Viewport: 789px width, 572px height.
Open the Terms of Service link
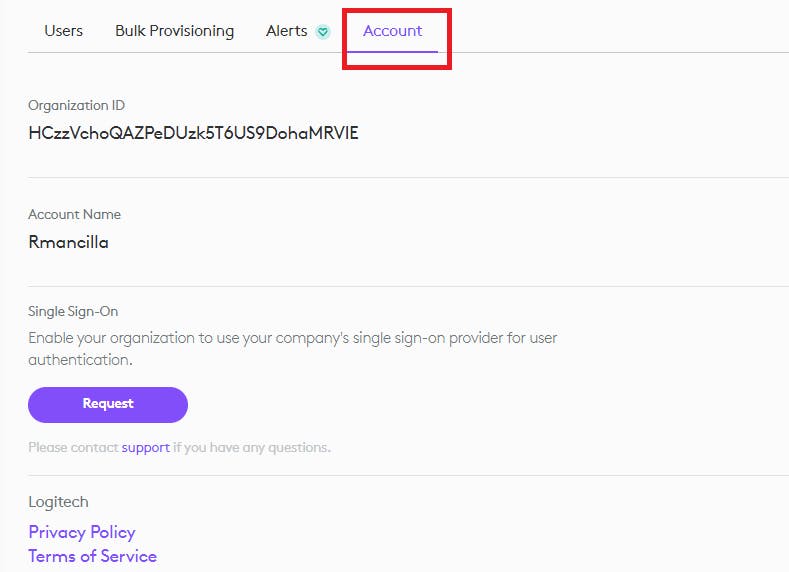pos(92,556)
